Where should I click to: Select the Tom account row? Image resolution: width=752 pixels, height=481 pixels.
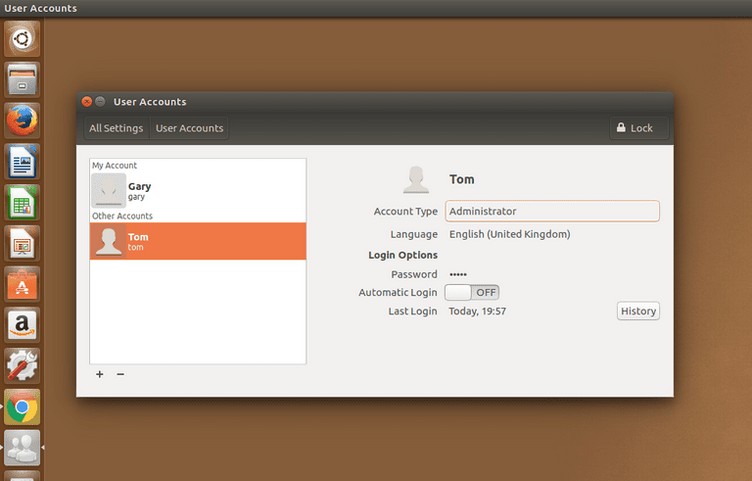click(198, 241)
